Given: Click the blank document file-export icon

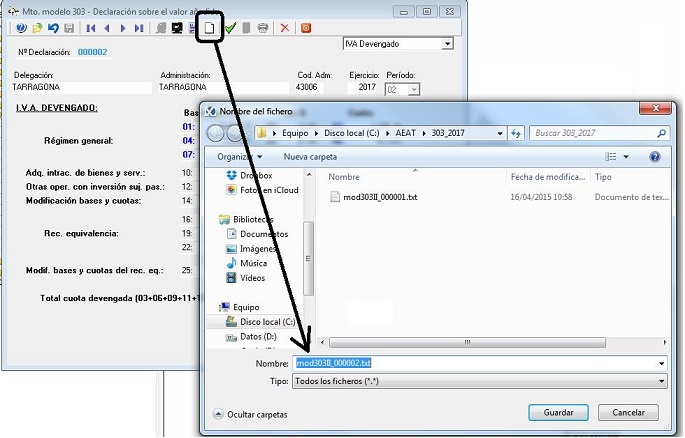Looking at the screenshot, I should pyautogui.click(x=210, y=28).
